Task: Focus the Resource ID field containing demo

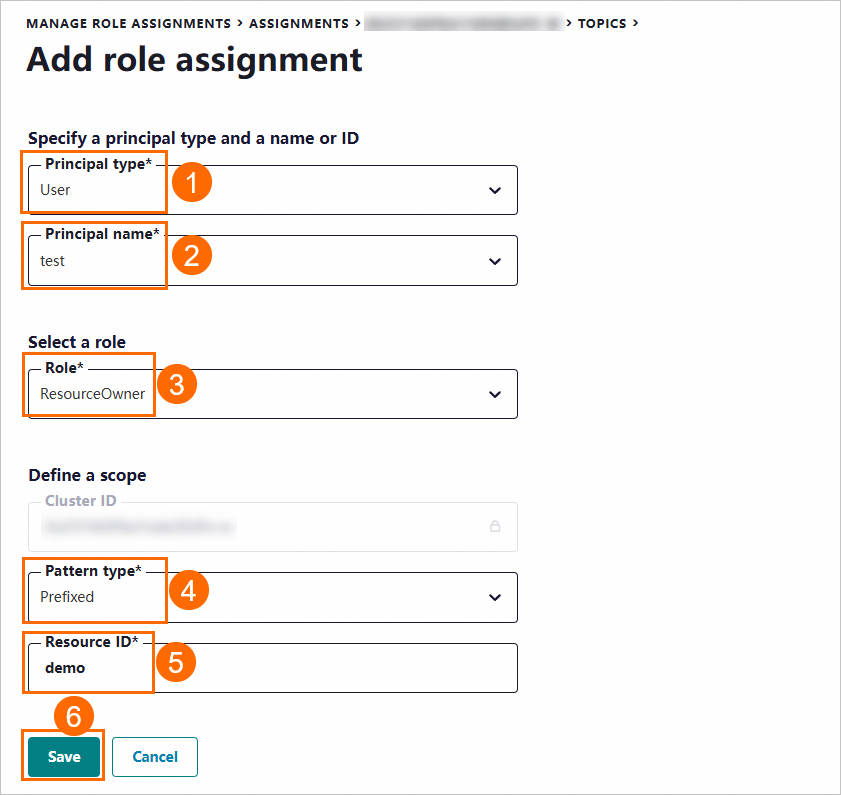Action: click(272, 668)
